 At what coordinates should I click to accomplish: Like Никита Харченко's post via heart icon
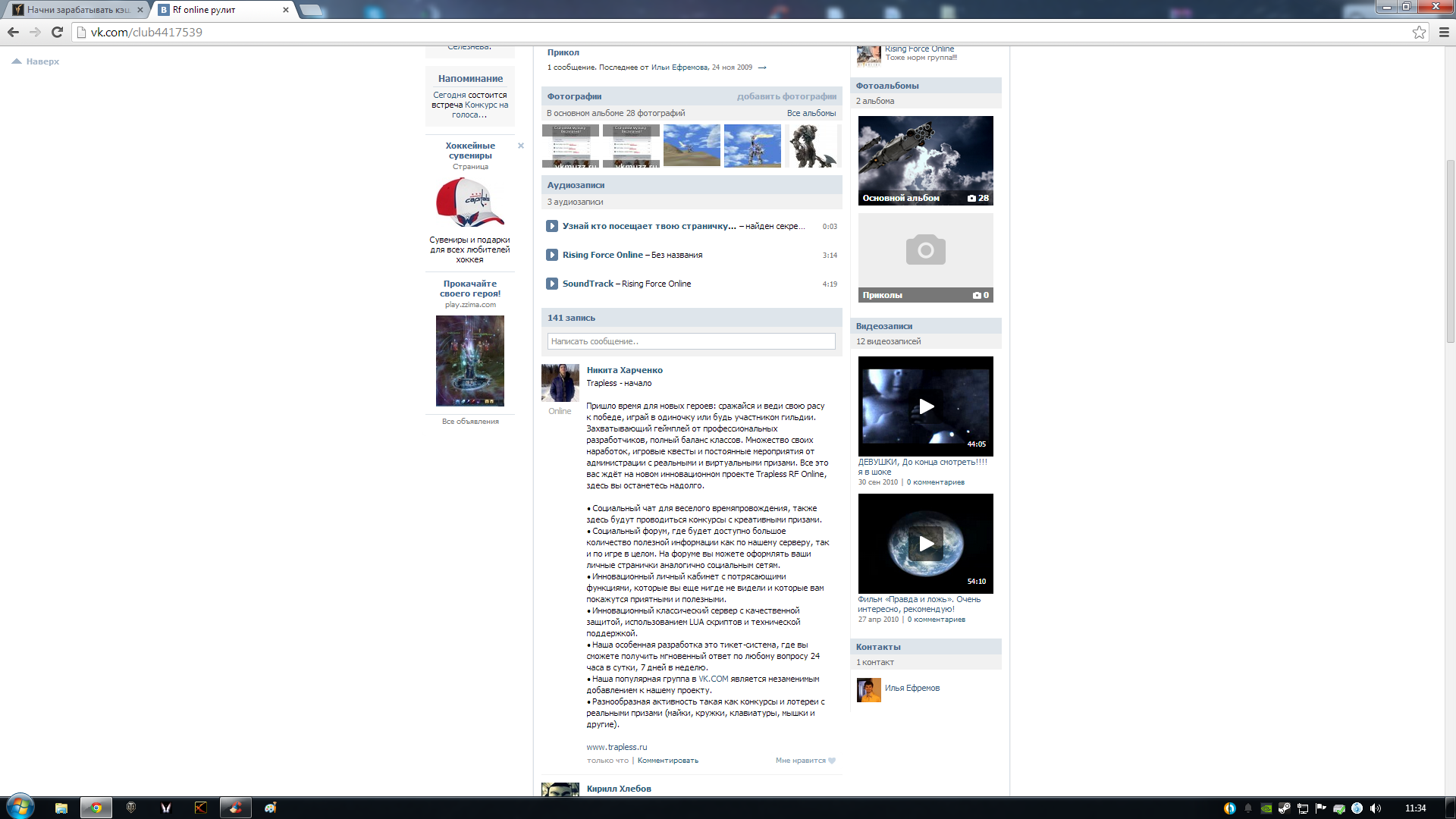(832, 761)
